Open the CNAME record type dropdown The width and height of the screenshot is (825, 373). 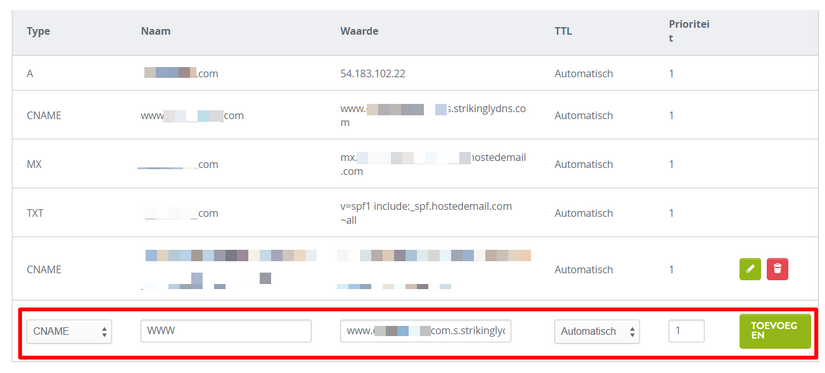click(69, 331)
